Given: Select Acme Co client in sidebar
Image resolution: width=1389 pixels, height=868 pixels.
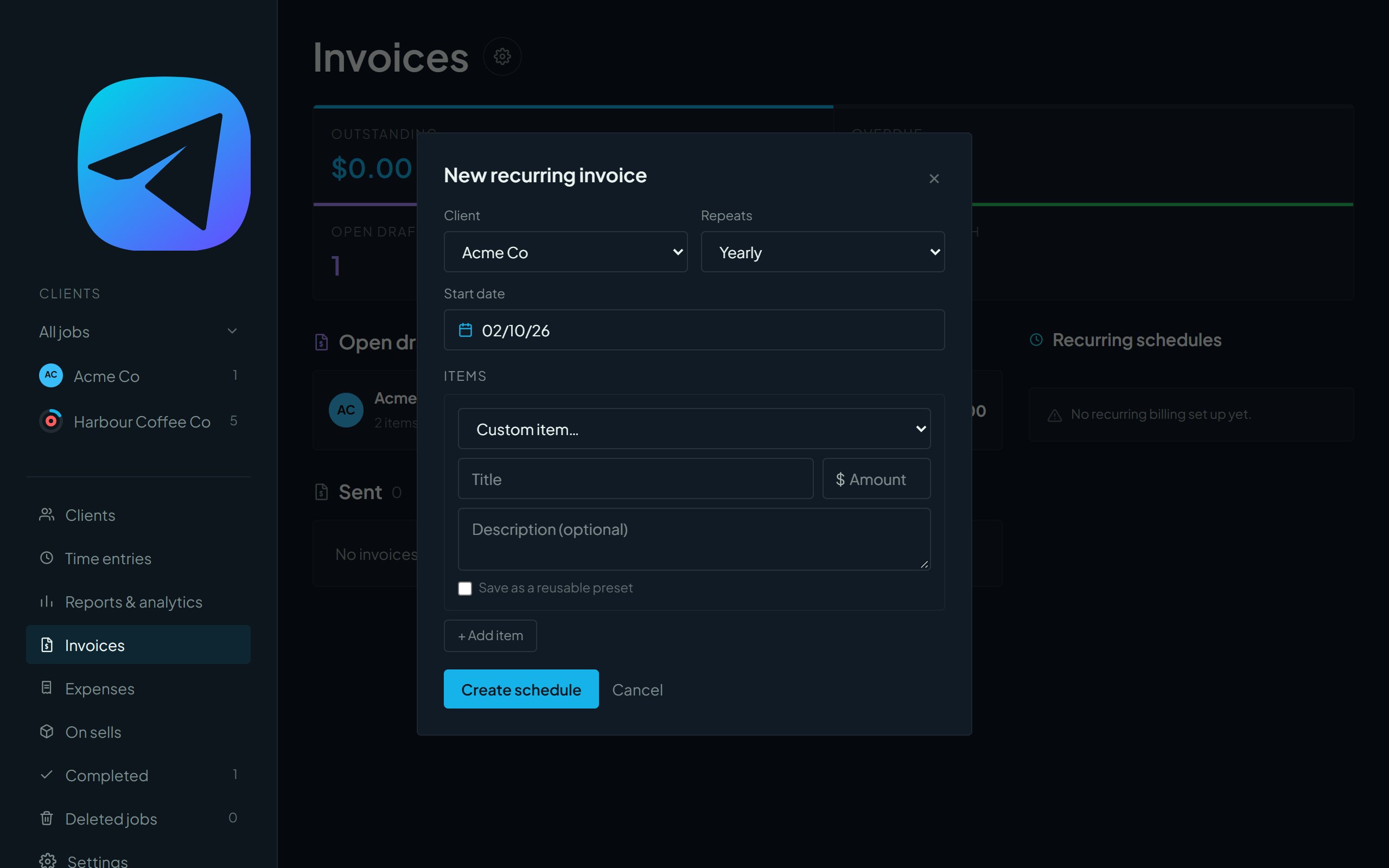Looking at the screenshot, I should [138, 375].
